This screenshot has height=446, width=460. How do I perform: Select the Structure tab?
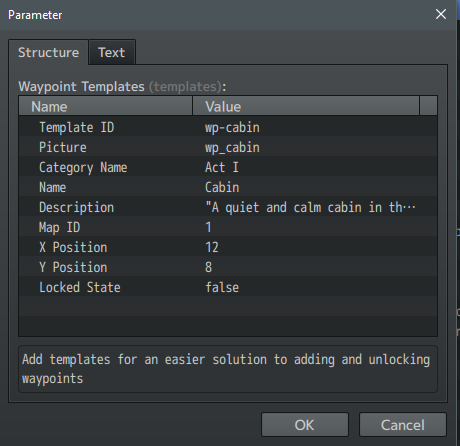pyautogui.click(x=48, y=52)
